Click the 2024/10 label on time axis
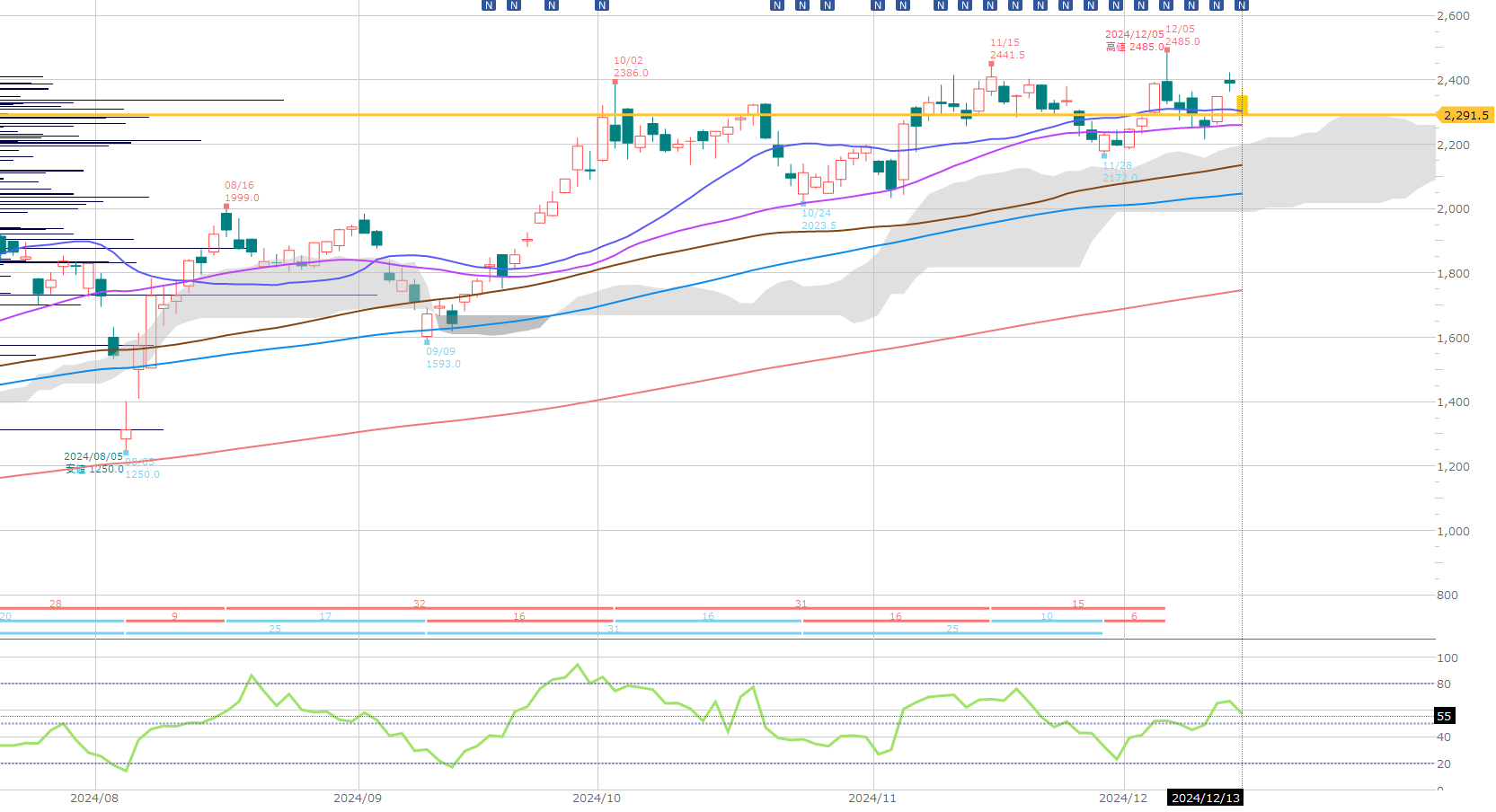The height and width of the screenshot is (812, 1496). pyautogui.click(x=597, y=798)
